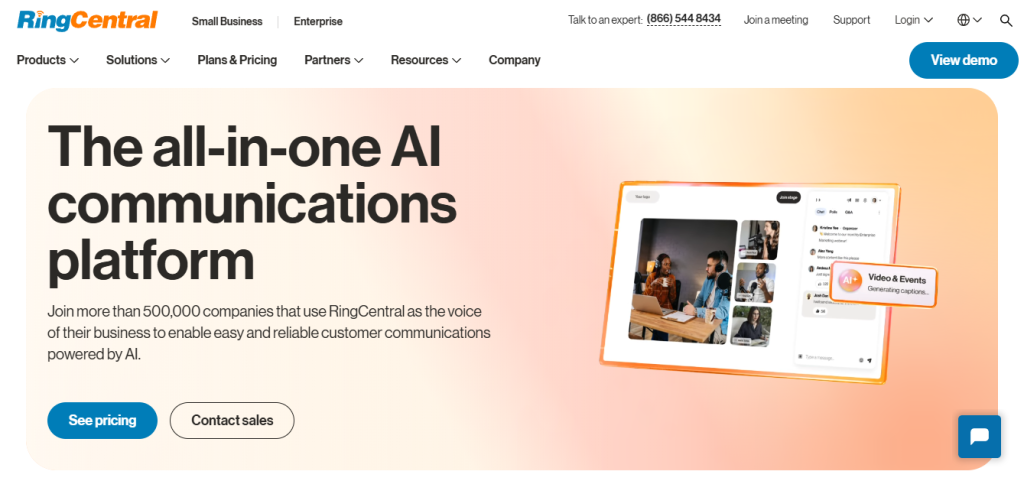Go to Plans & Pricing
Image resolution: width=1024 pixels, height=481 pixels.
click(x=237, y=60)
